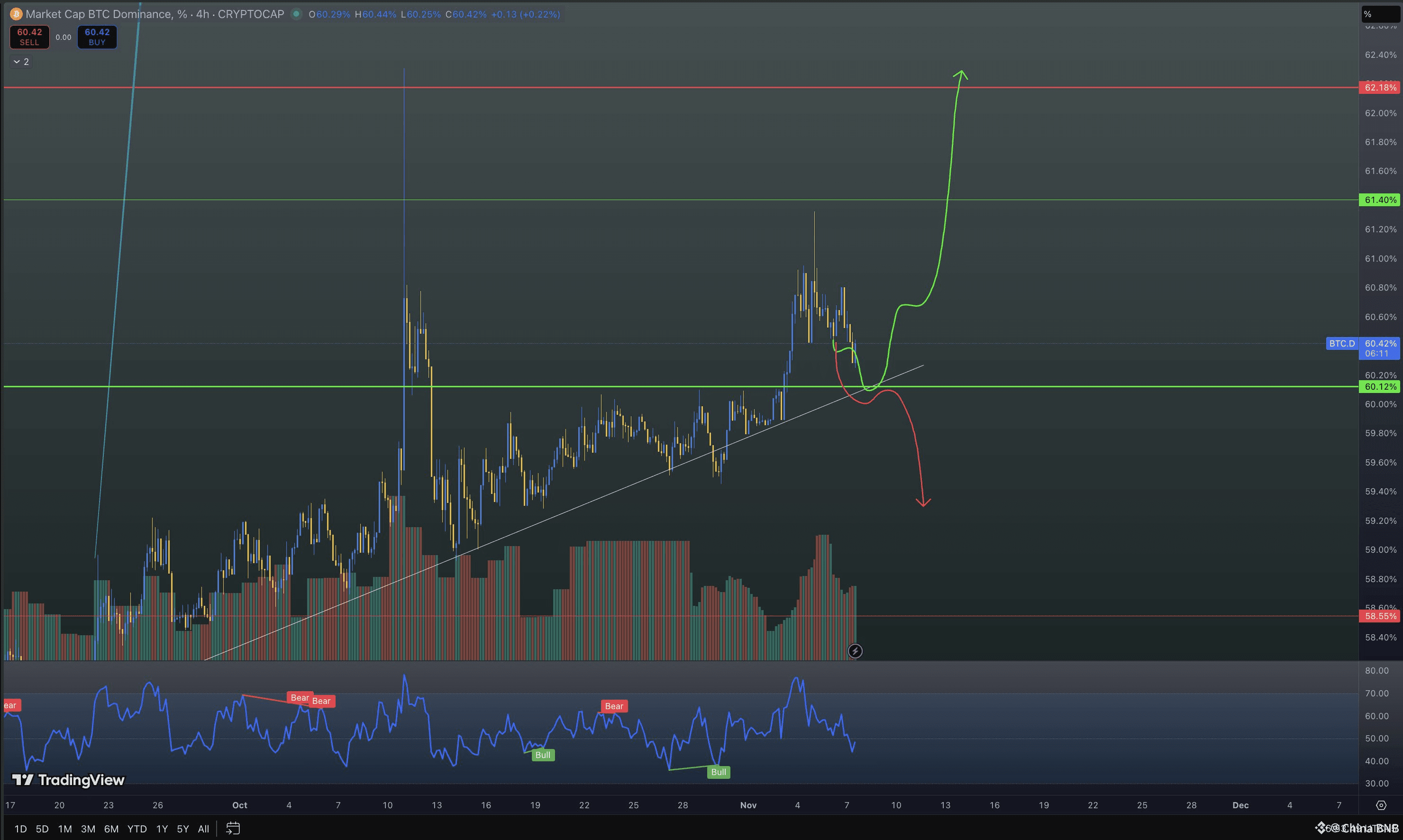This screenshot has height=840, width=1403.
Task: Select the YTD time range
Action: (137, 829)
